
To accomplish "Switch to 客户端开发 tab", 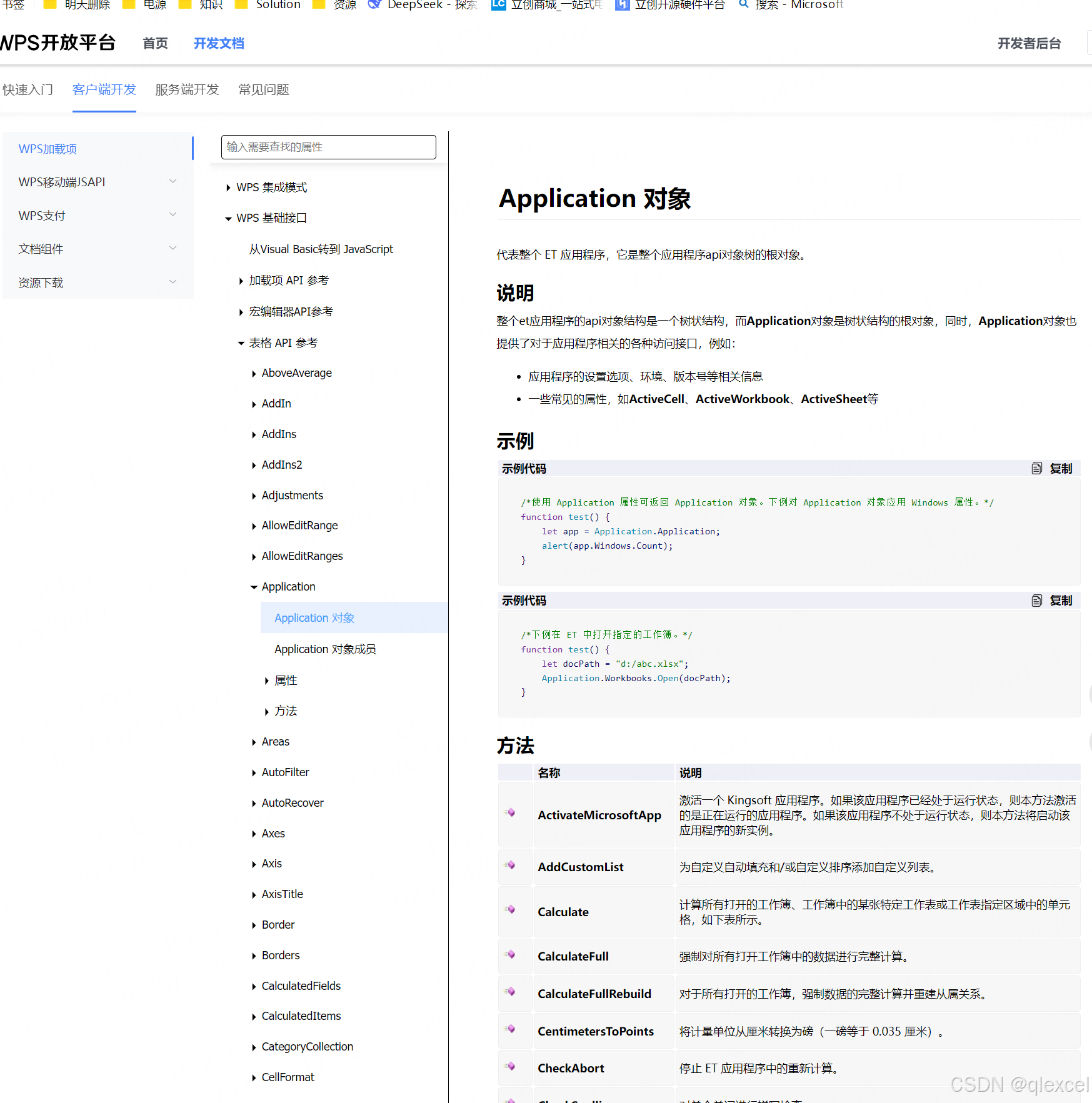I will pos(104,89).
